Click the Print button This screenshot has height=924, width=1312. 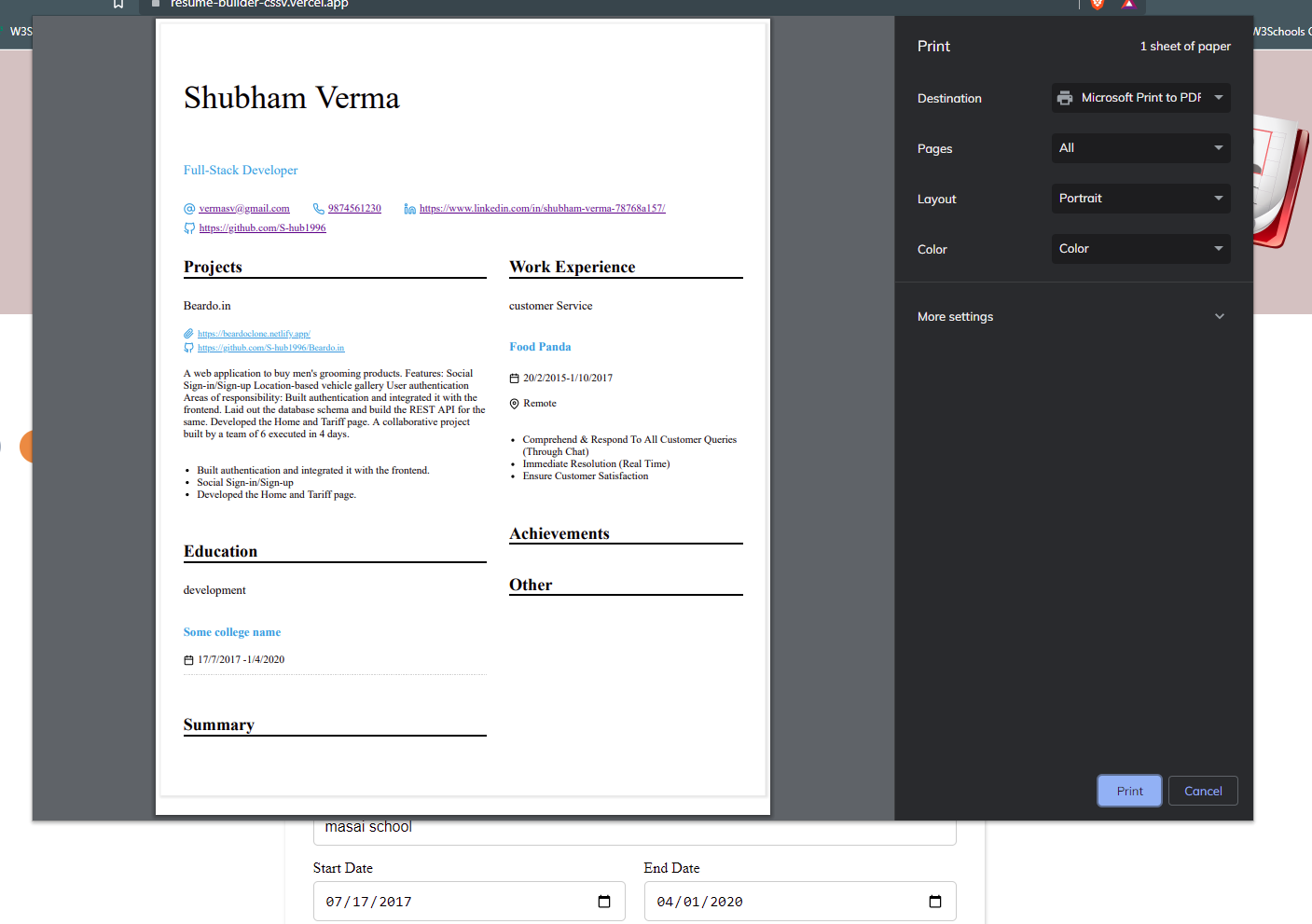[x=1129, y=790]
